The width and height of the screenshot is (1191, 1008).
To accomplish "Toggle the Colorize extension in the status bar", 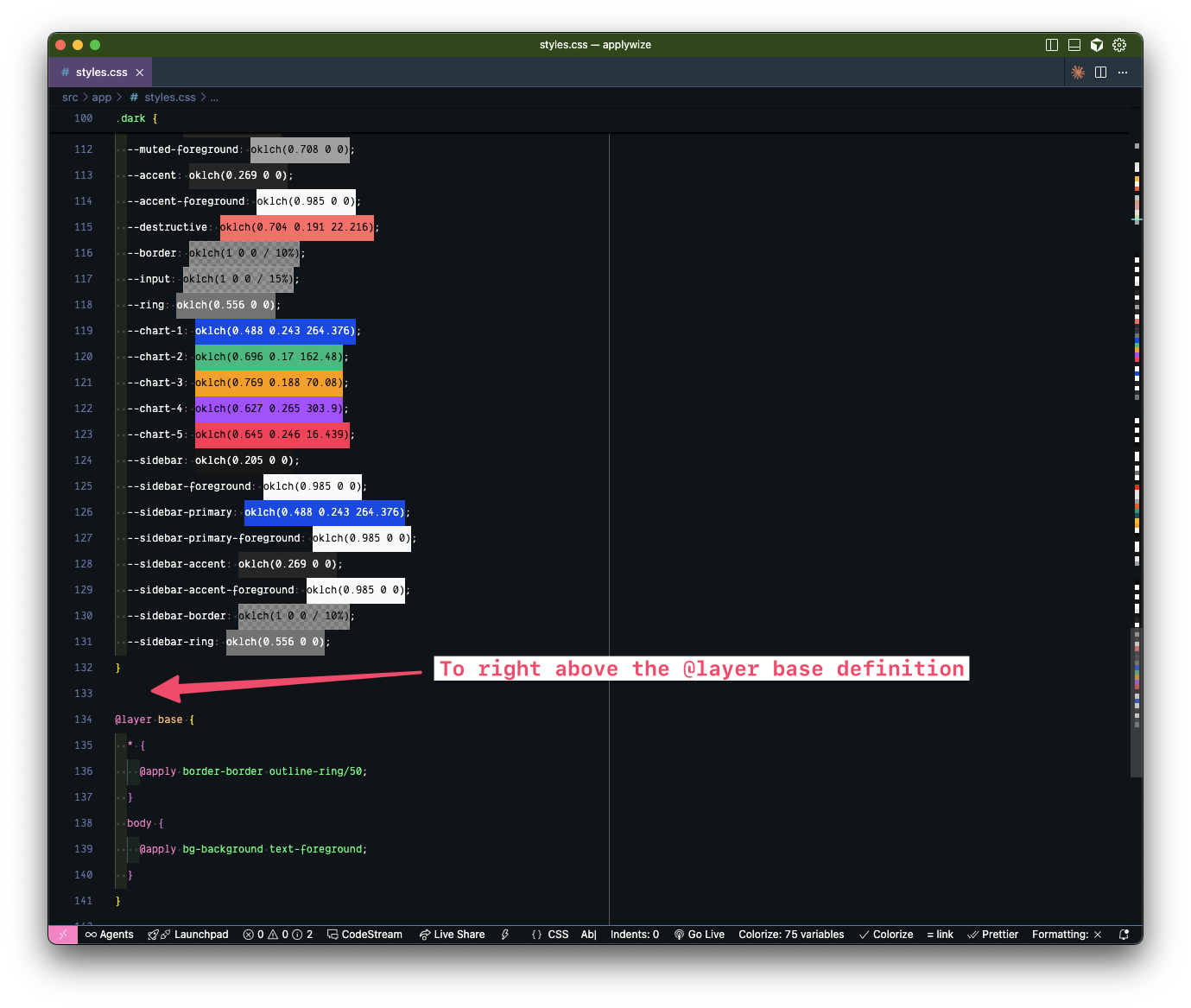I will [x=885, y=934].
